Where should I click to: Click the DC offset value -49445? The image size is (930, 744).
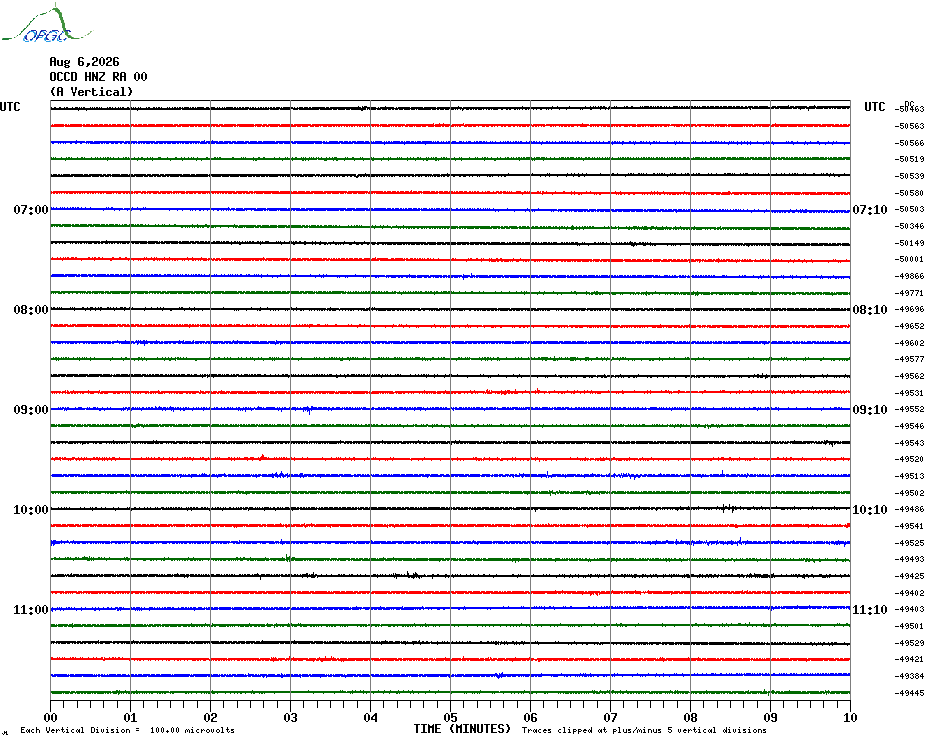(x=909, y=693)
